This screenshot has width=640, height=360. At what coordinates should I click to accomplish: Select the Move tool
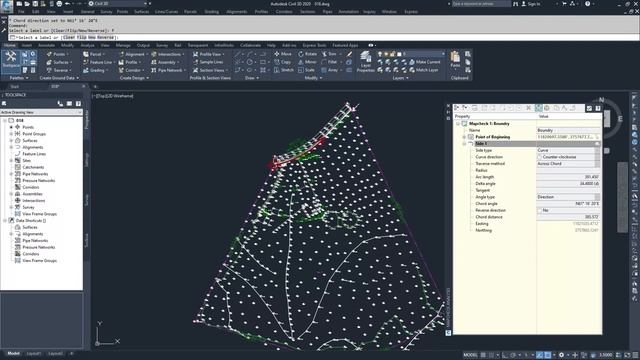283,54
